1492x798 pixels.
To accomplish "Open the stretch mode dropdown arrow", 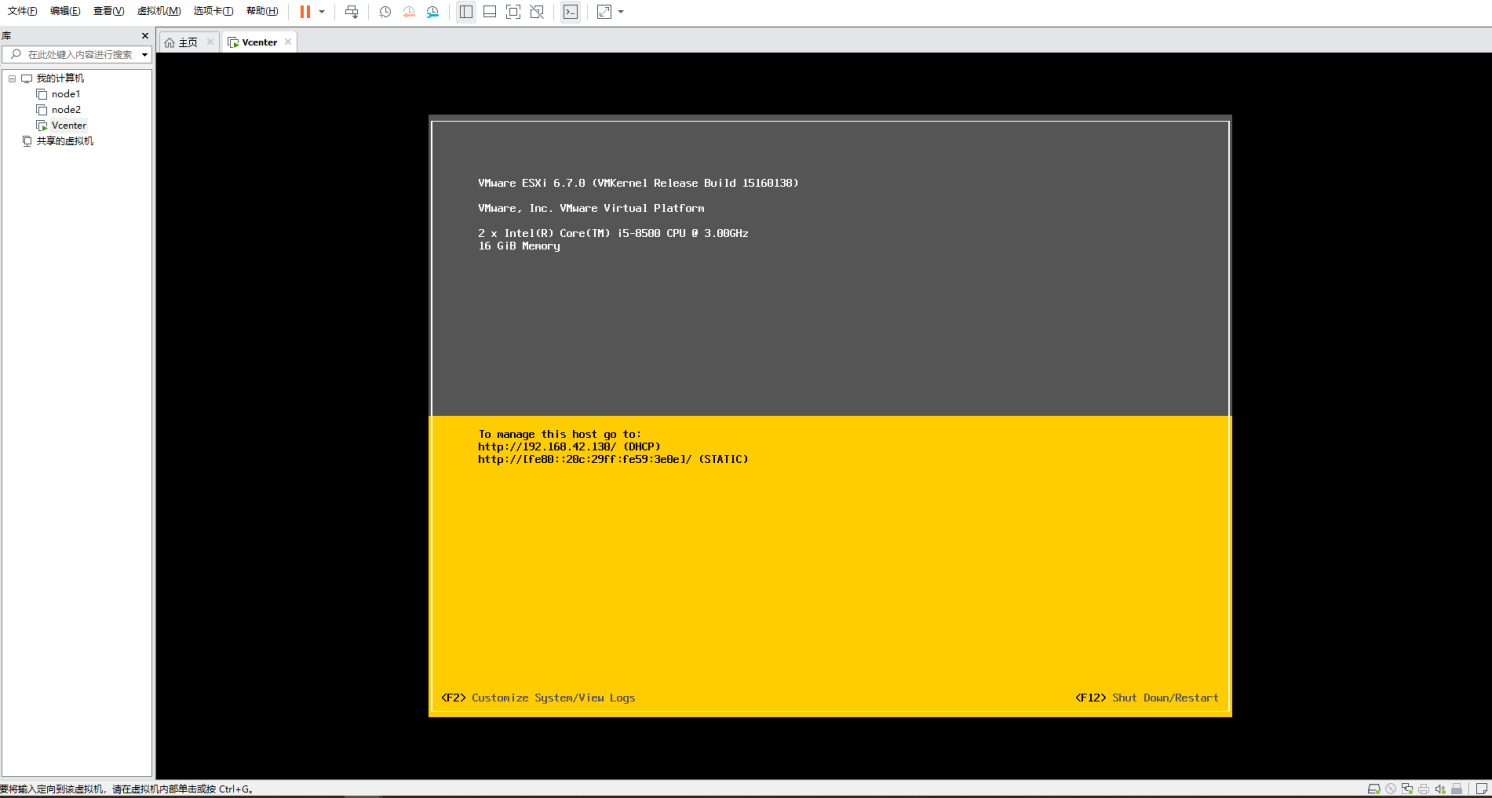I will tap(621, 12).
